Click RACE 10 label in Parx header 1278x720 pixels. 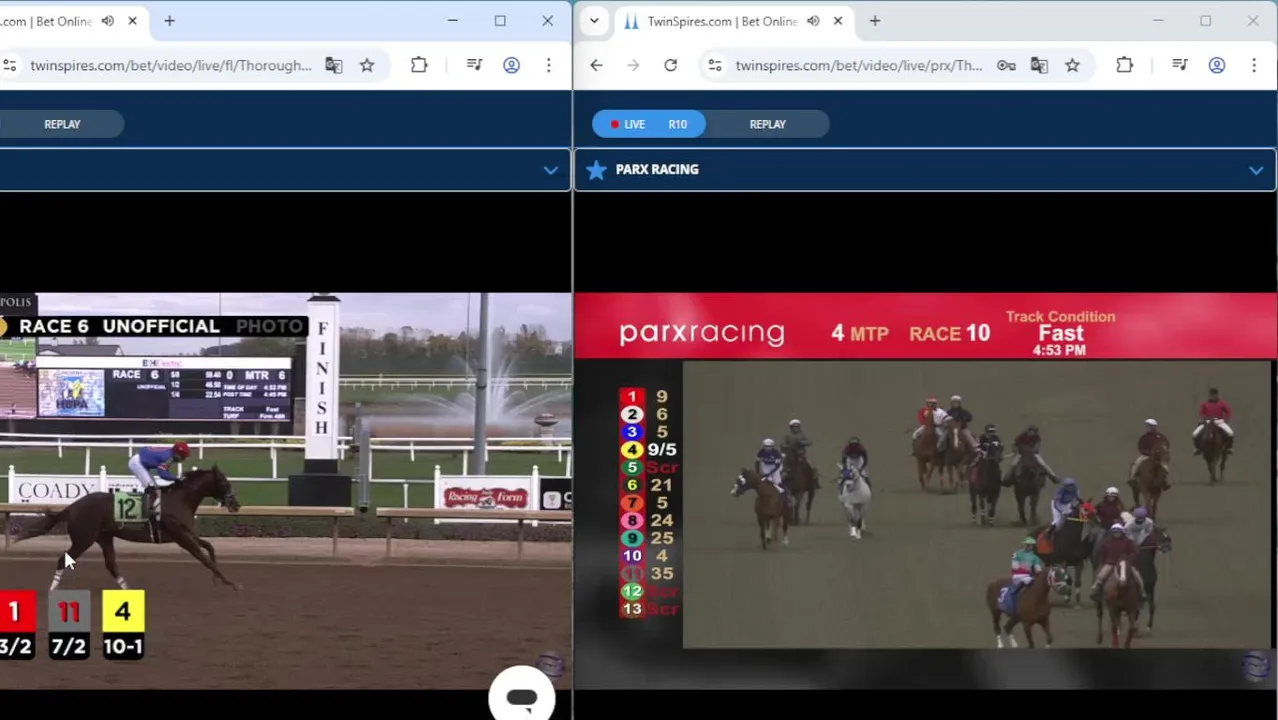pos(949,333)
